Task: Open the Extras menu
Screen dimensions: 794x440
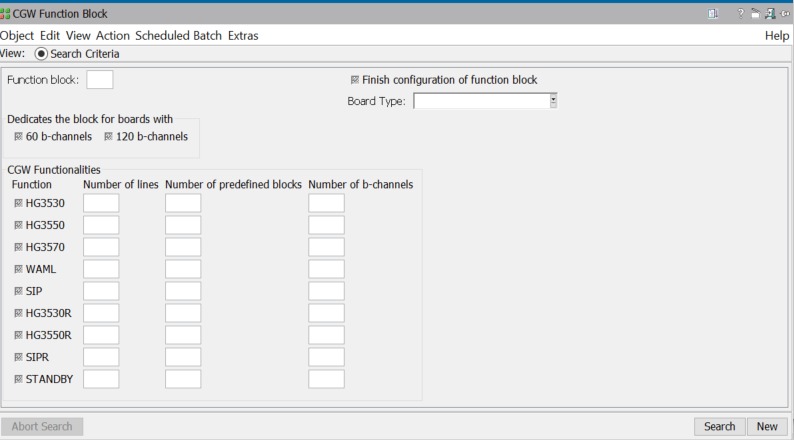Action: pos(243,35)
